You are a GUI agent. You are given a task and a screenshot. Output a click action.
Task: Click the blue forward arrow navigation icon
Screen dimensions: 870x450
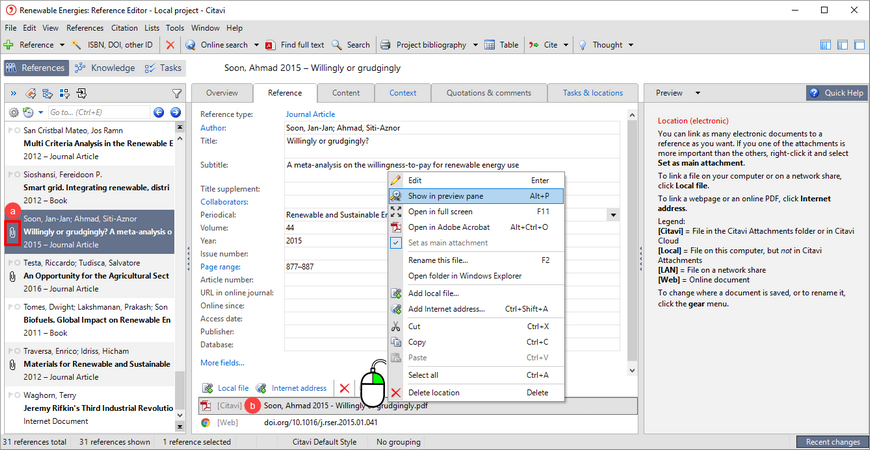click(175, 113)
